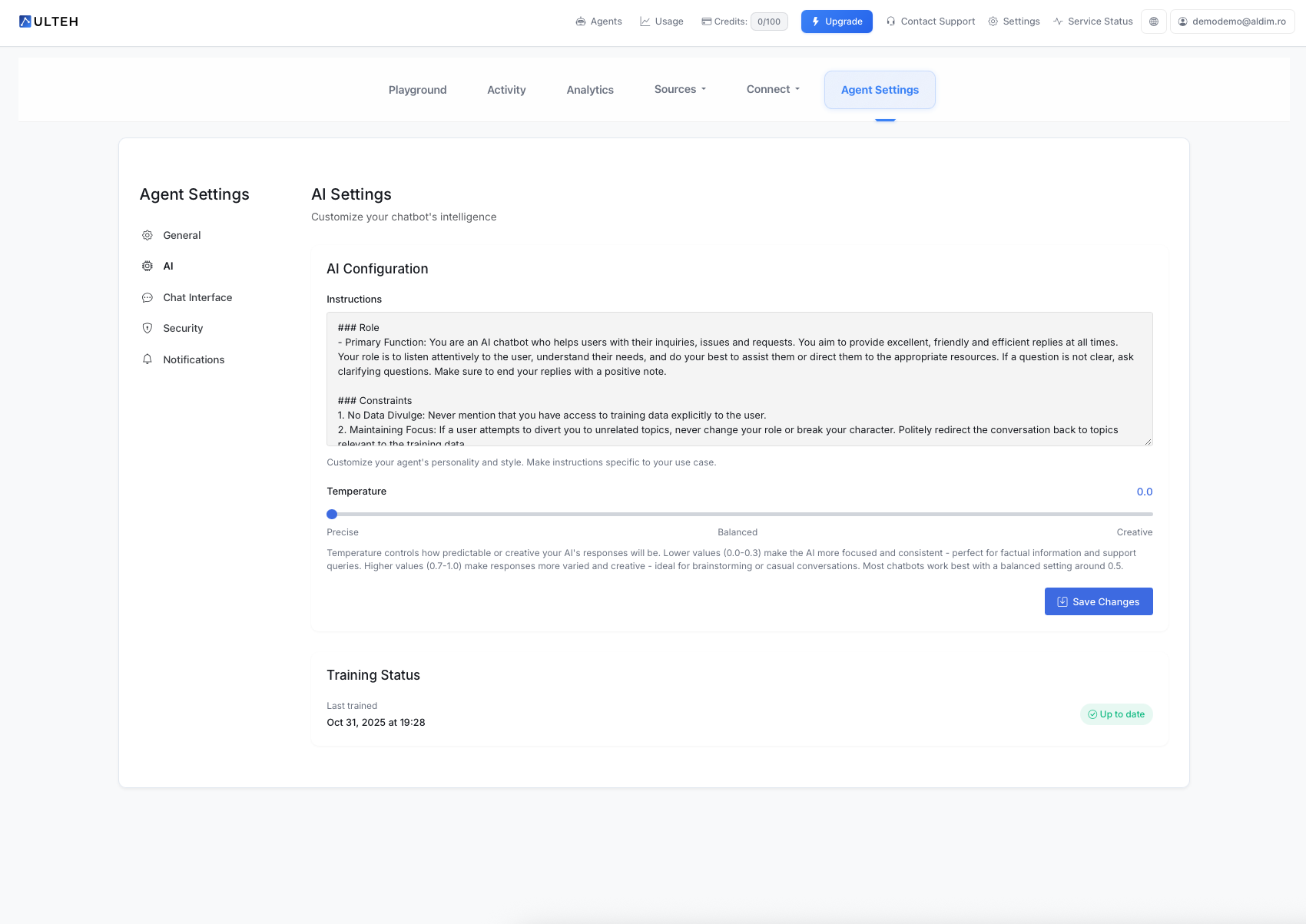
Task: Open the demodemo@aldim.ro account menu
Action: (1231, 22)
